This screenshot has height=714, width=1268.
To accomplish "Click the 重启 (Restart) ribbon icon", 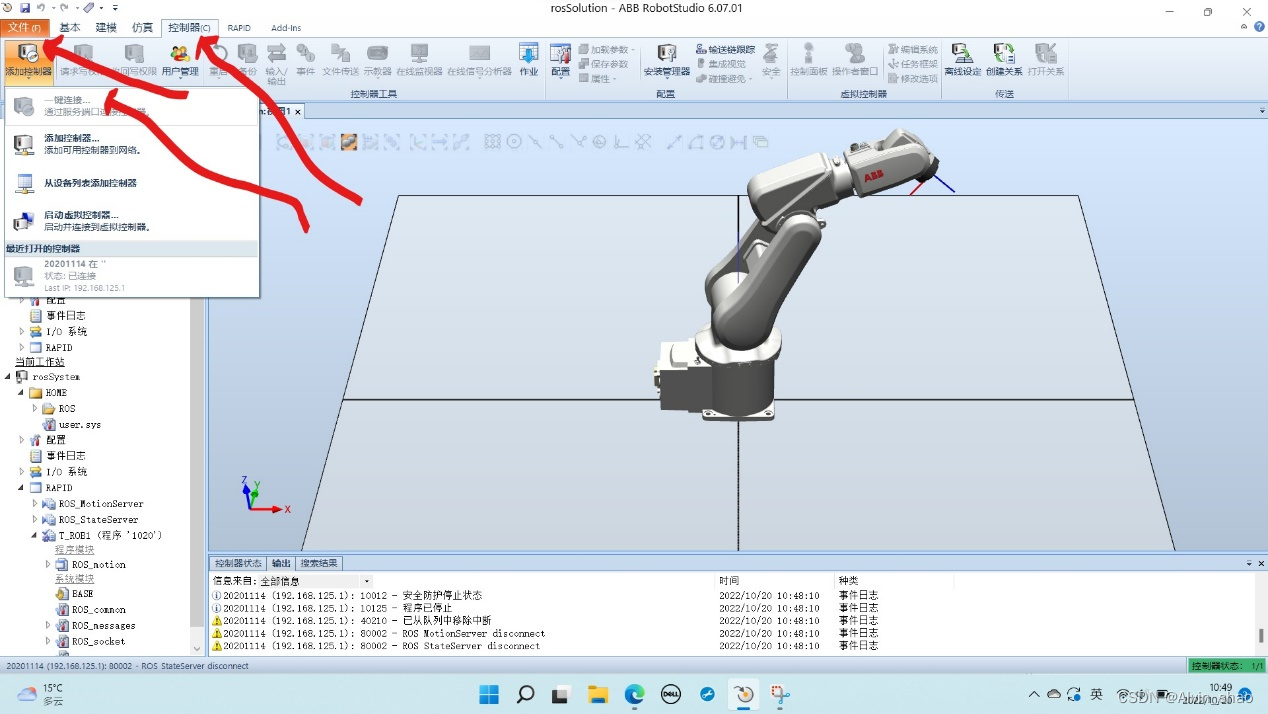I will [218, 60].
